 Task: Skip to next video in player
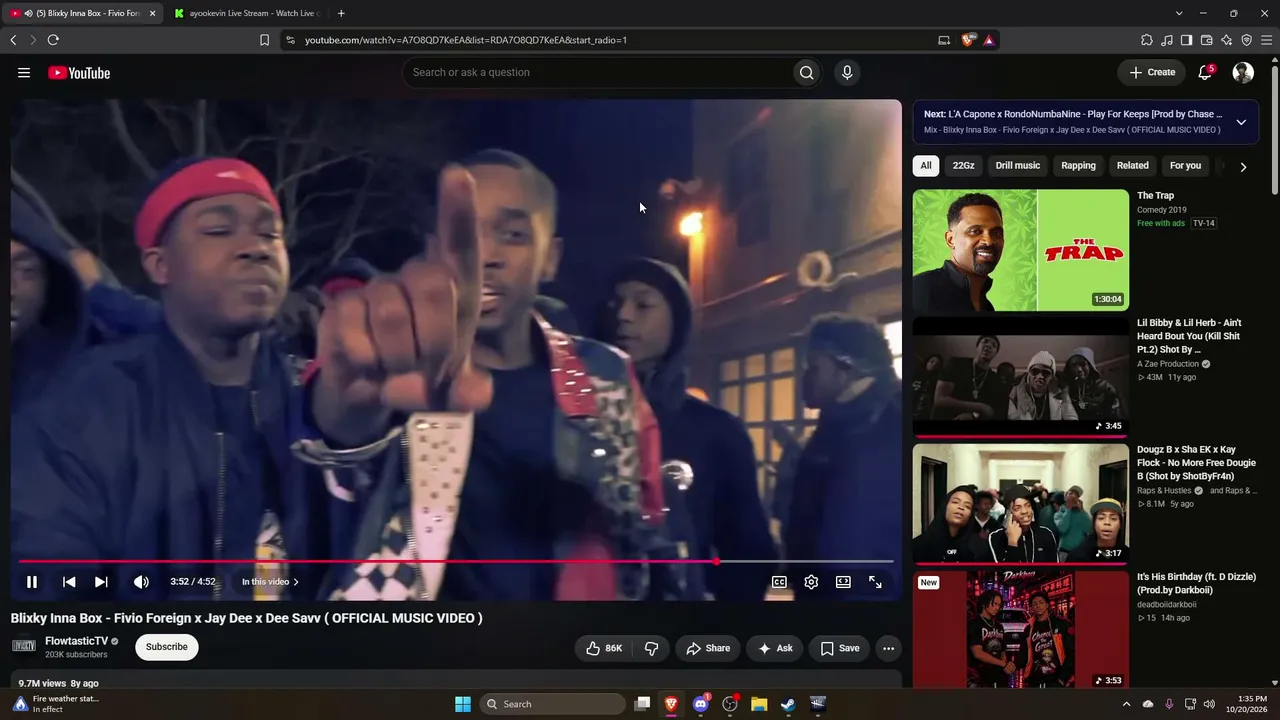coord(101,582)
